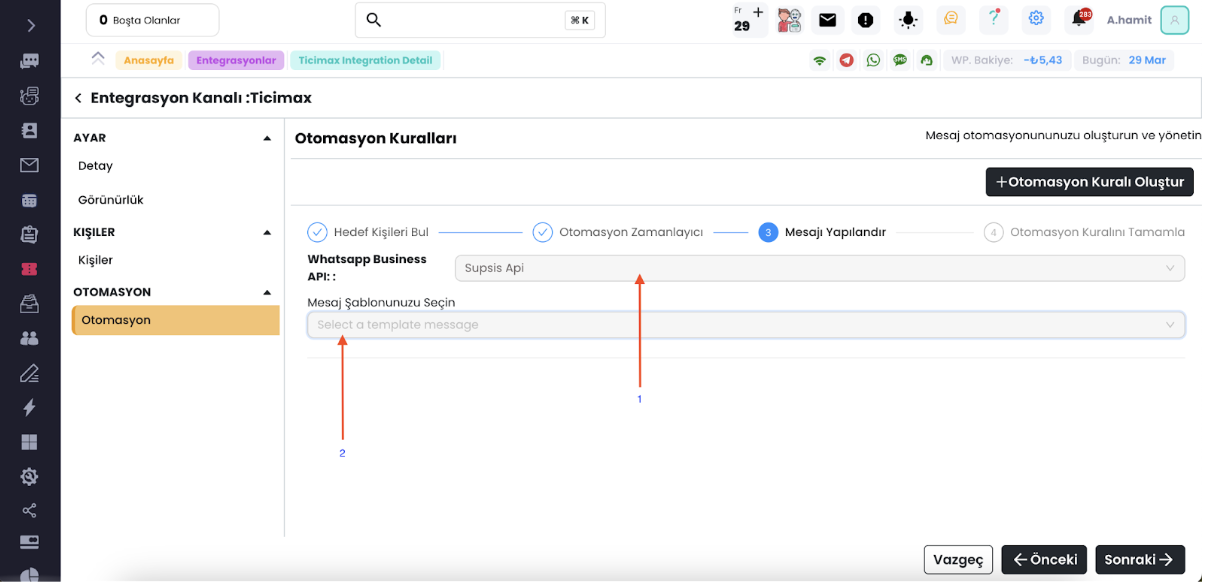
Task: Jump to Hedef Kişileri Bul step
Action: pyautogui.click(x=368, y=232)
